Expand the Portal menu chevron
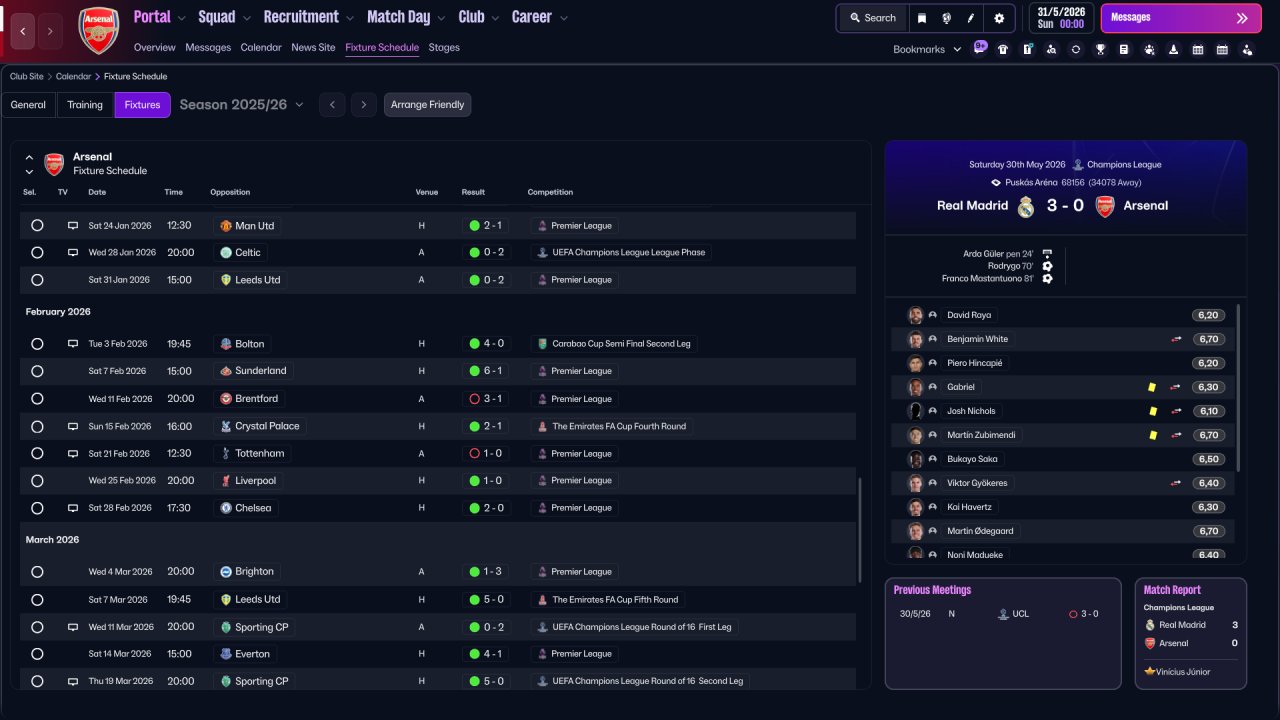 click(x=181, y=18)
